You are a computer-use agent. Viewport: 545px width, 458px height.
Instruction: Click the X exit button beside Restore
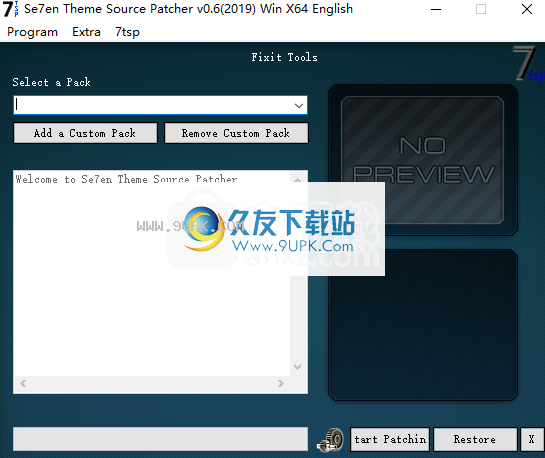click(532, 440)
